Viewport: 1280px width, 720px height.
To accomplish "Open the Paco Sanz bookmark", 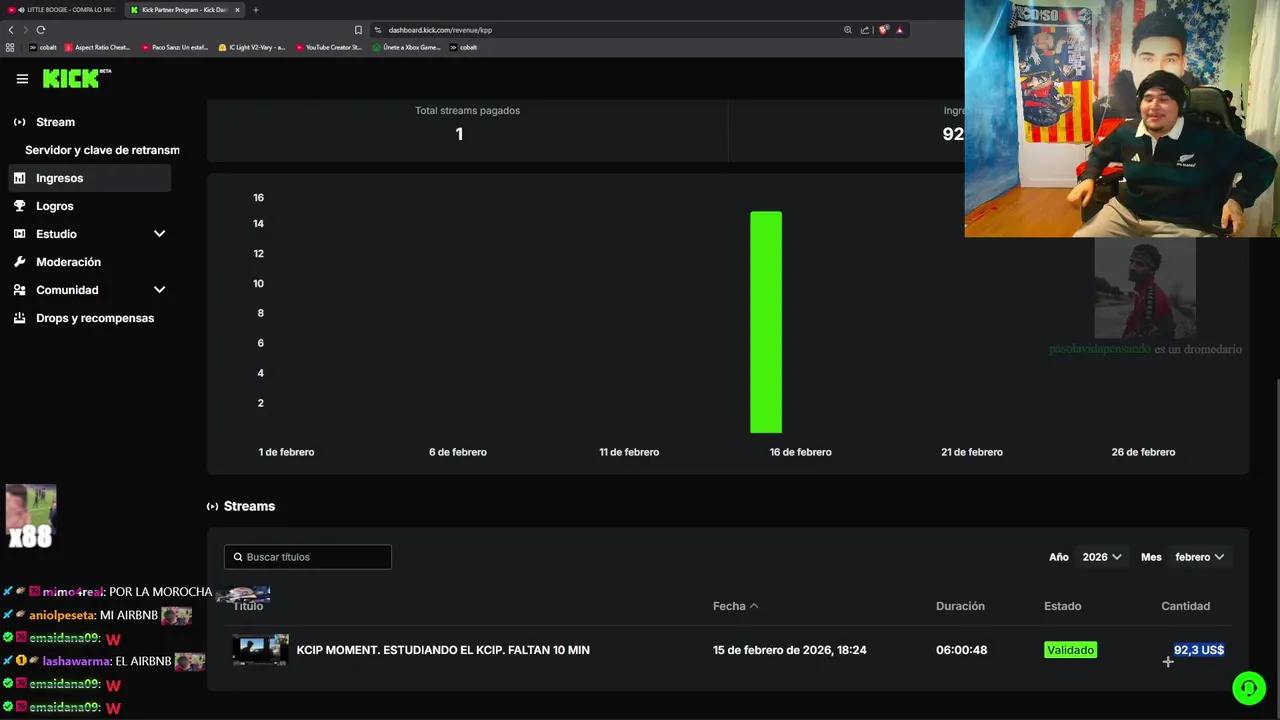I will click(x=175, y=47).
